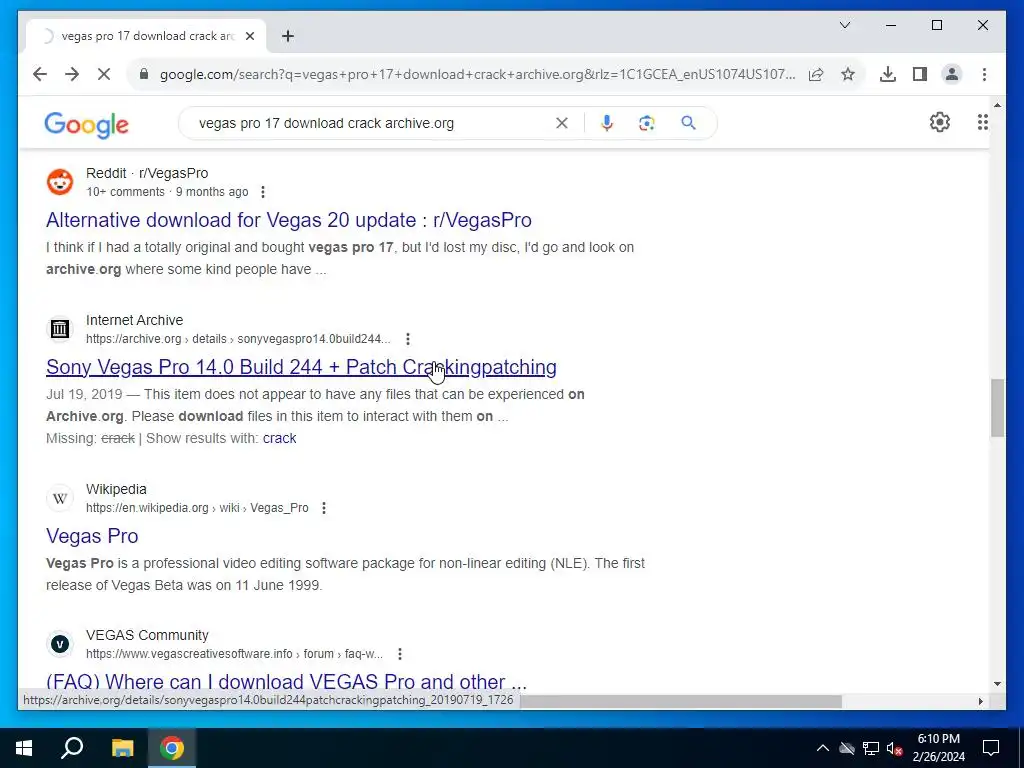
Task: Click the scroll up arrow
Action: coord(997,104)
